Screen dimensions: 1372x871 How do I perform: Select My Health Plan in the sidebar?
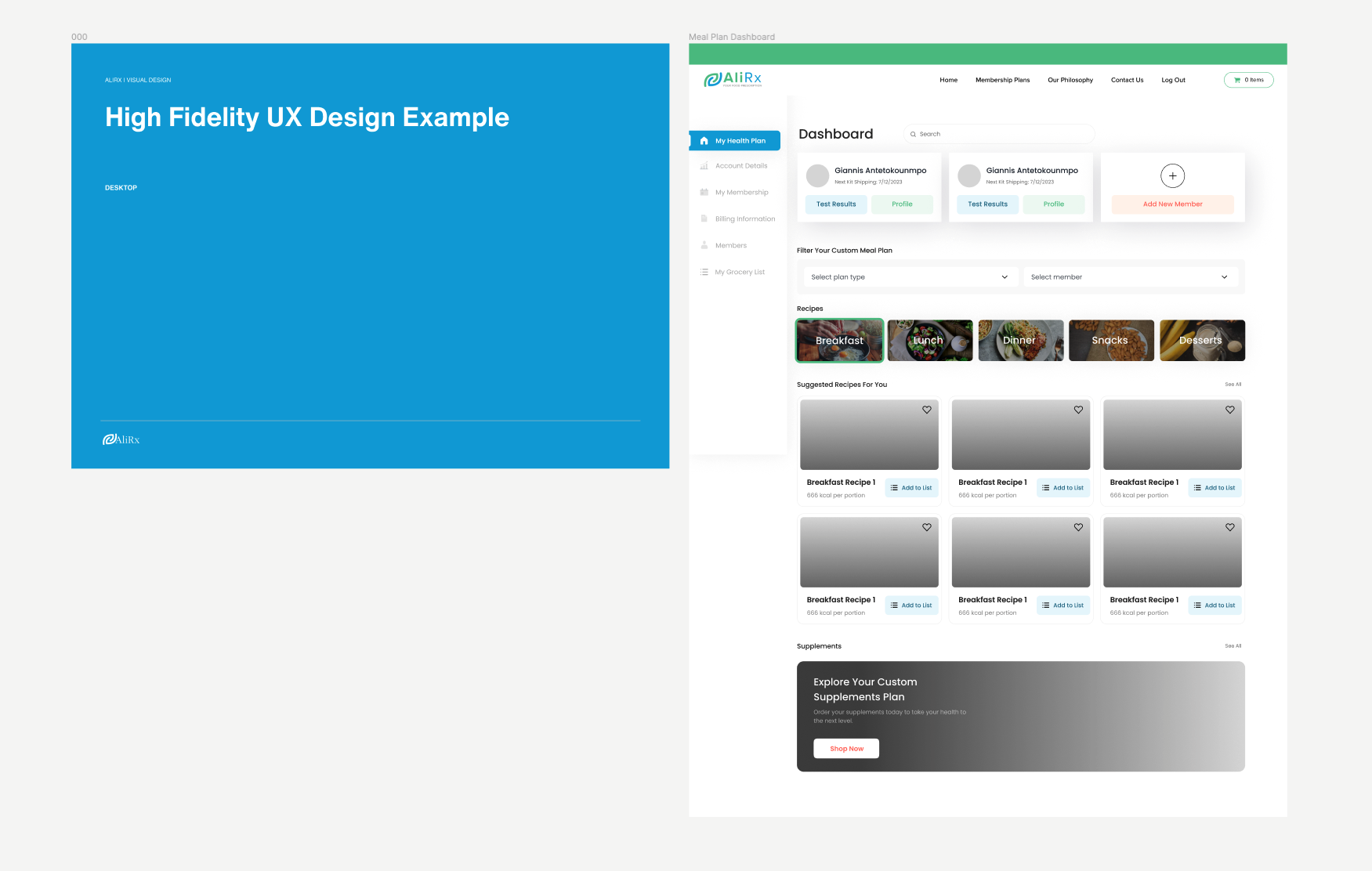pos(735,141)
